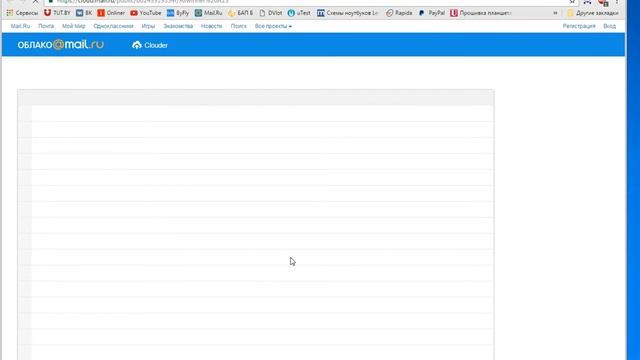
Task: Click the Вход login link
Action: tap(609, 26)
